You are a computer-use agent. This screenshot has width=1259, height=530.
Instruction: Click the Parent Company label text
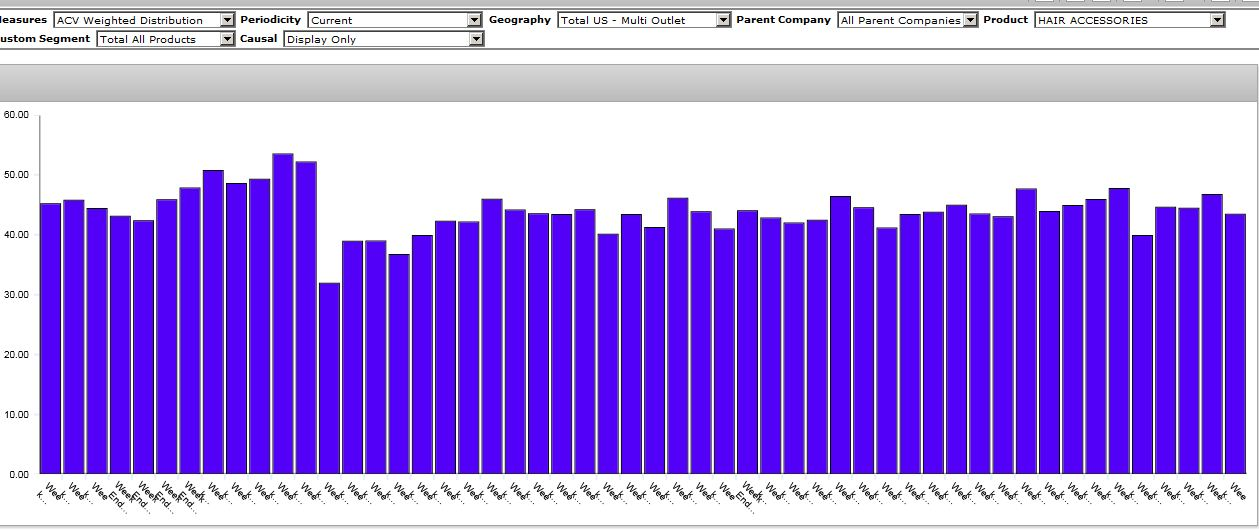pyautogui.click(x=783, y=20)
